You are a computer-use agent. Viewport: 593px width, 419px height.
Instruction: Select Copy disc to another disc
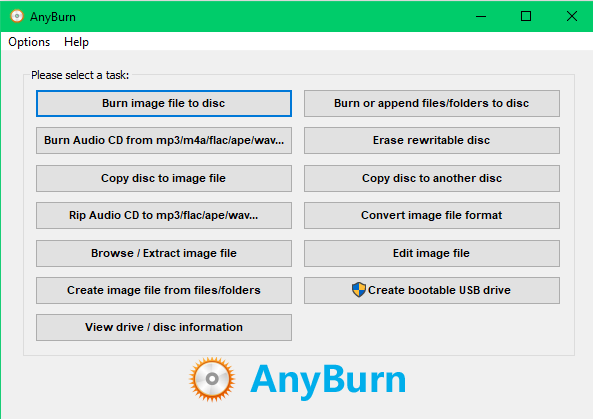432,178
